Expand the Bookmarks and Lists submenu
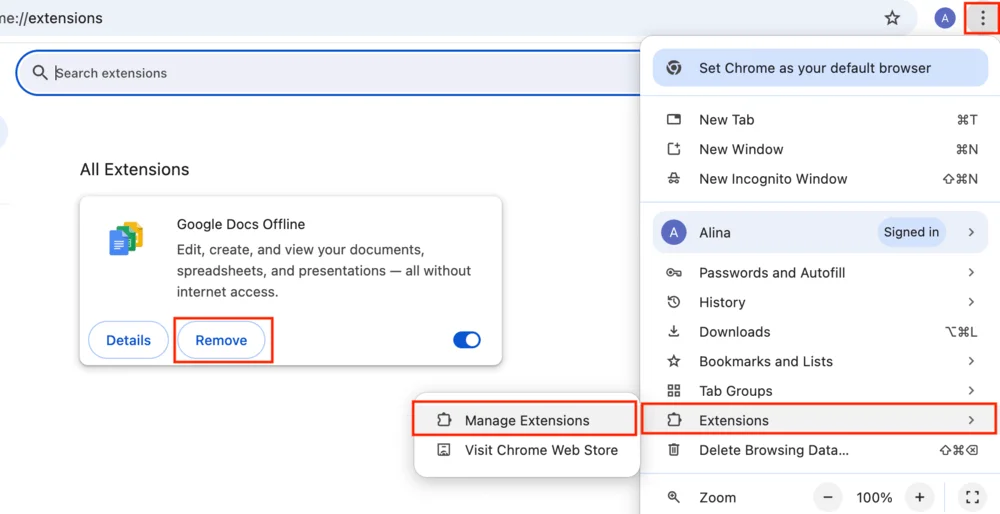This screenshot has height=514, width=1000. pos(971,361)
